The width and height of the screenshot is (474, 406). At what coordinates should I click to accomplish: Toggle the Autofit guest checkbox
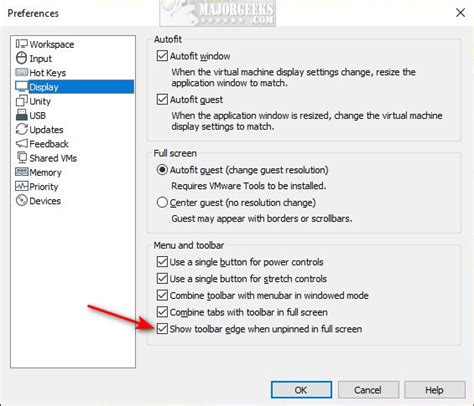162,99
